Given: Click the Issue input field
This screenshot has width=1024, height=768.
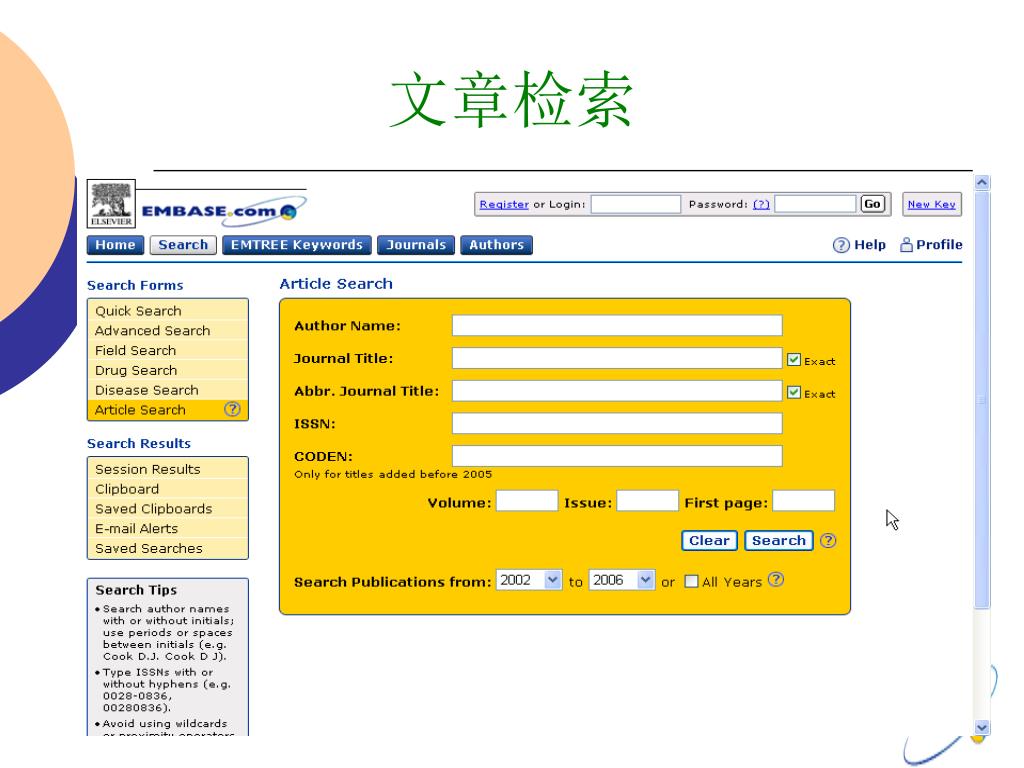Looking at the screenshot, I should pos(648,501).
